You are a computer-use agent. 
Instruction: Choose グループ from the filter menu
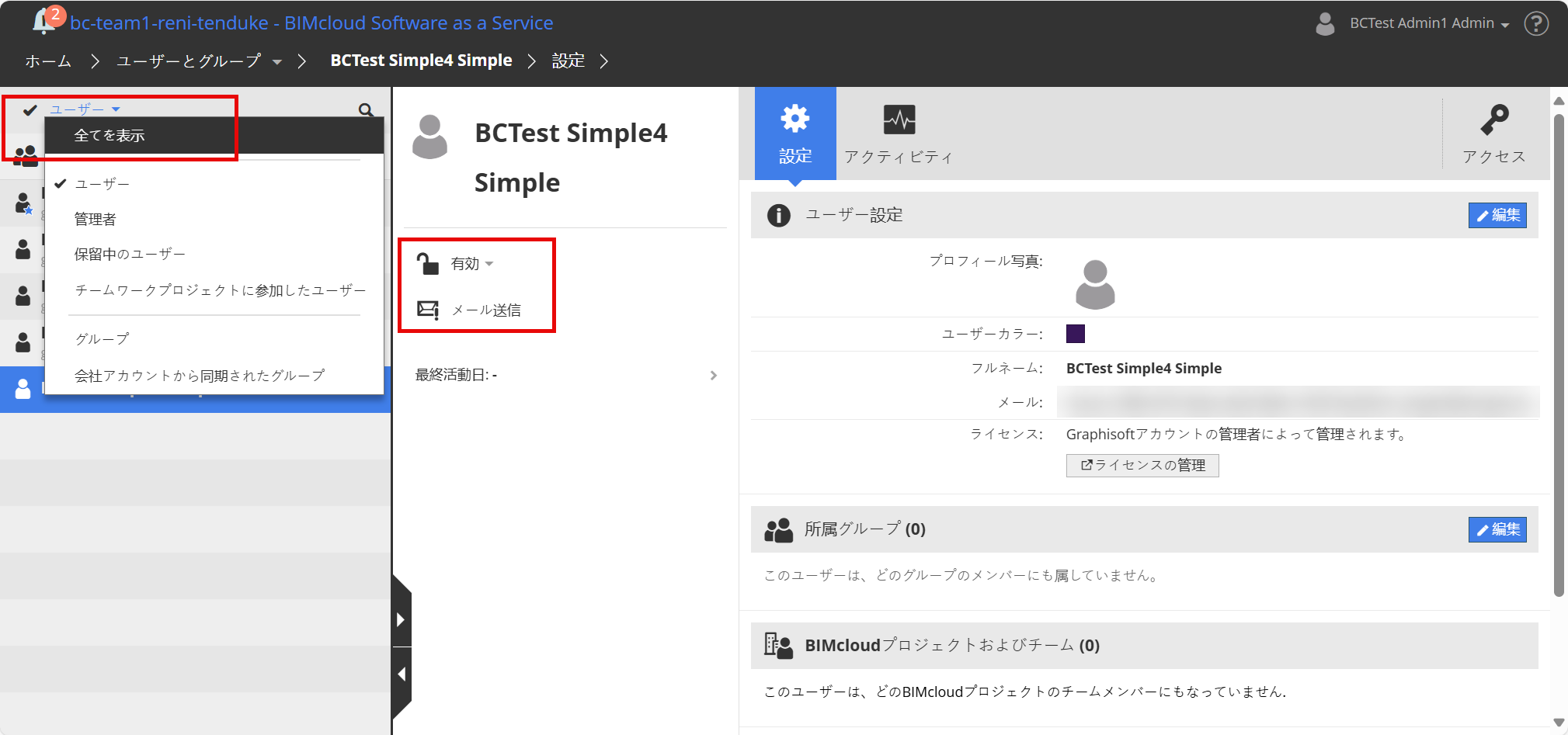(214, 339)
